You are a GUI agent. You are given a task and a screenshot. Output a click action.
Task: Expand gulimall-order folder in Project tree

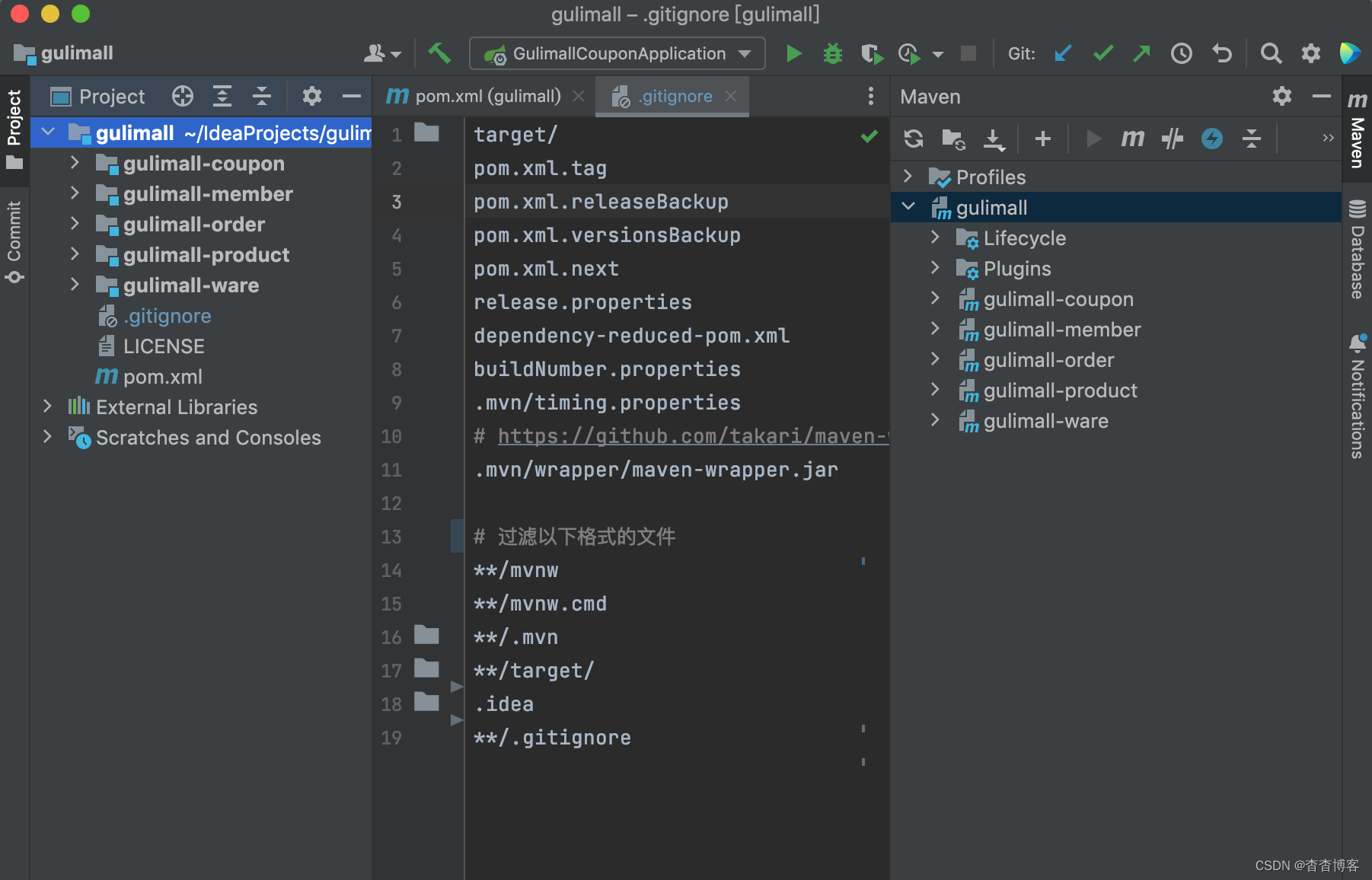[x=75, y=224]
